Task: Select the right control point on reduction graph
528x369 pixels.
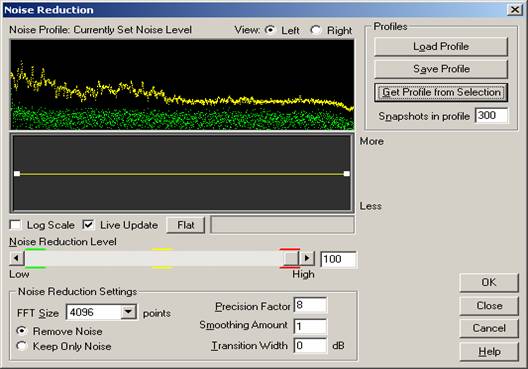Action: coord(346,174)
